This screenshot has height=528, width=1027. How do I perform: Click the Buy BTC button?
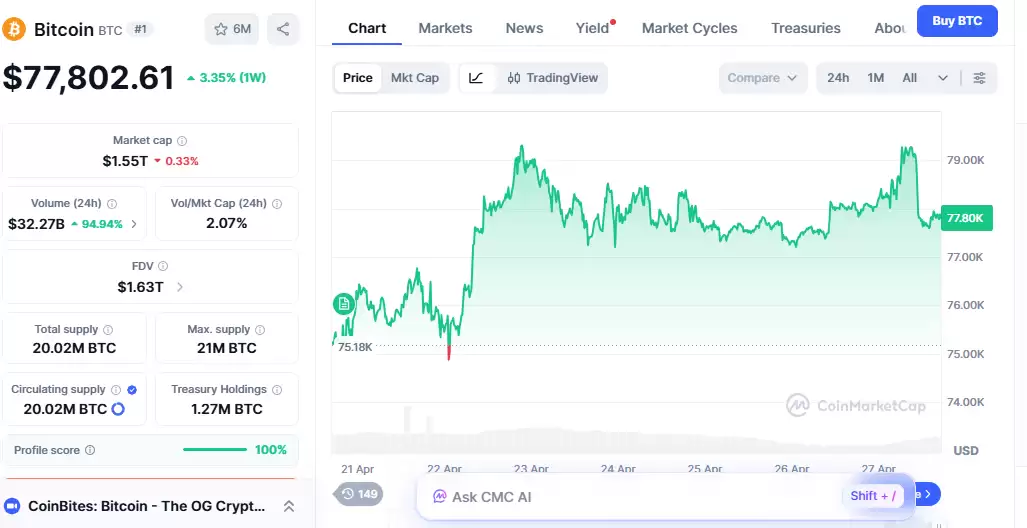click(x=957, y=21)
